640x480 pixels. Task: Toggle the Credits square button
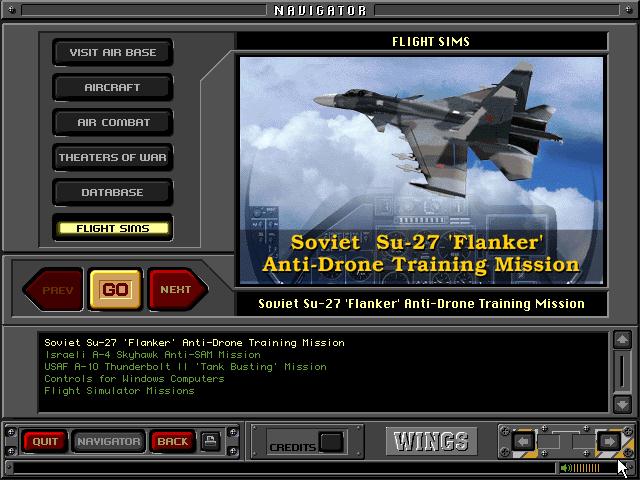(x=331, y=442)
